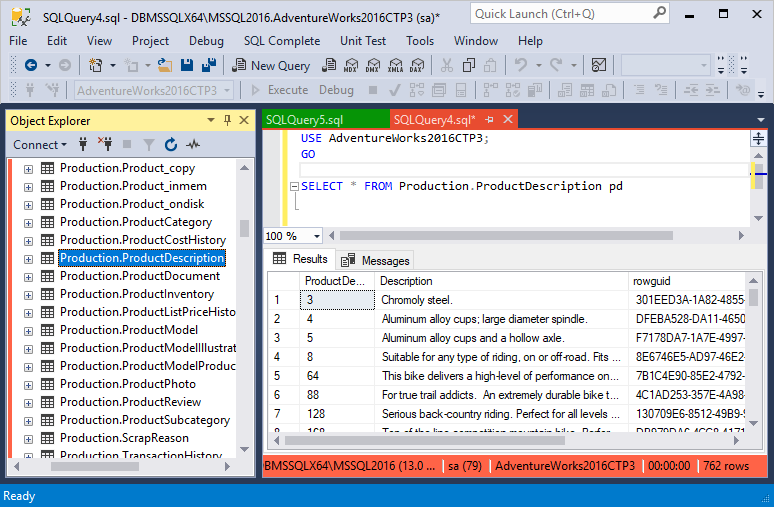774x507 pixels.
Task: Refresh the Object Explorer tree
Action: (171, 145)
